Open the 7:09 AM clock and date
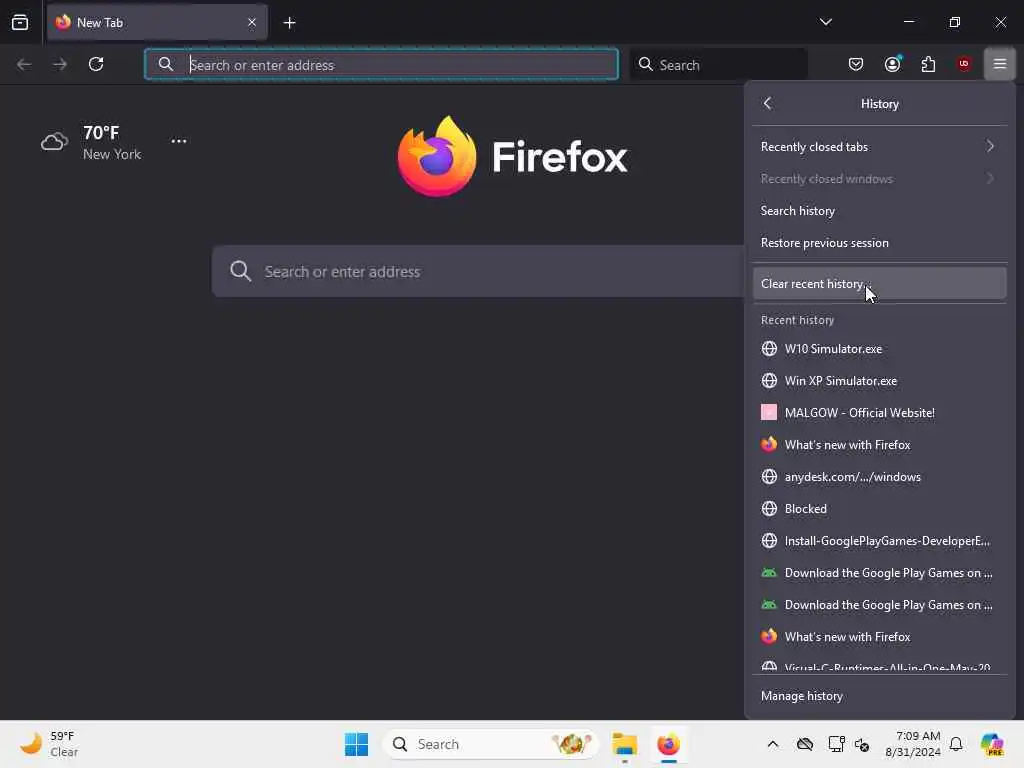1024x768 pixels. point(912,744)
